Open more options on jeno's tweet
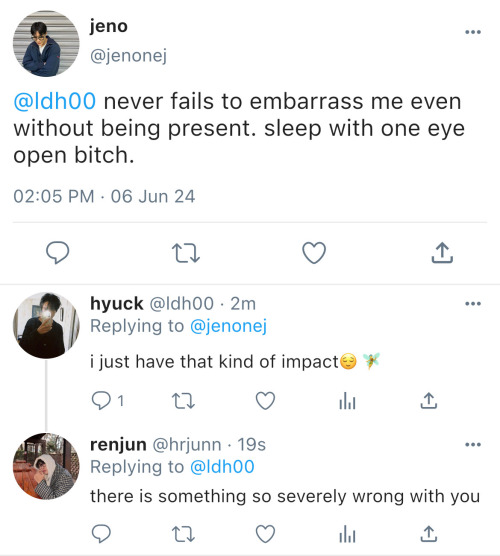This screenshot has height=556, width=500. point(473,32)
